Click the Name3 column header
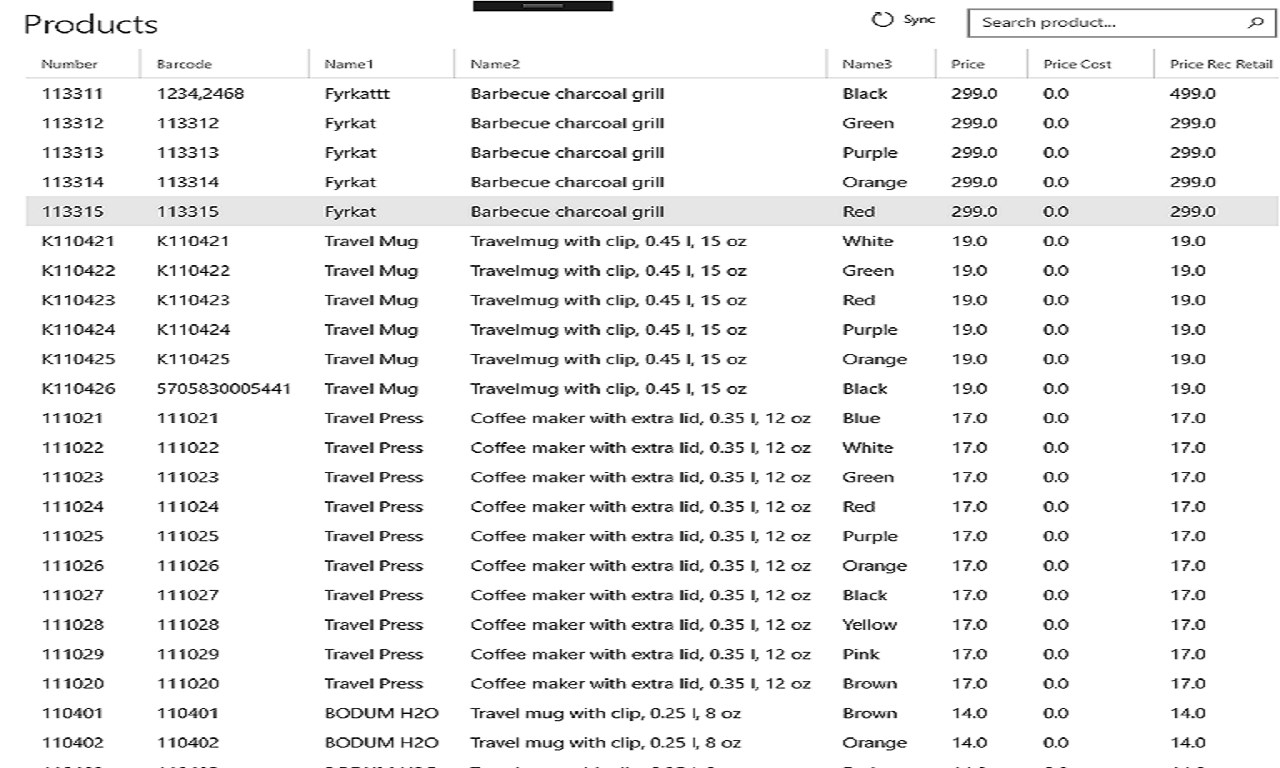The height and width of the screenshot is (768, 1280). click(866, 64)
